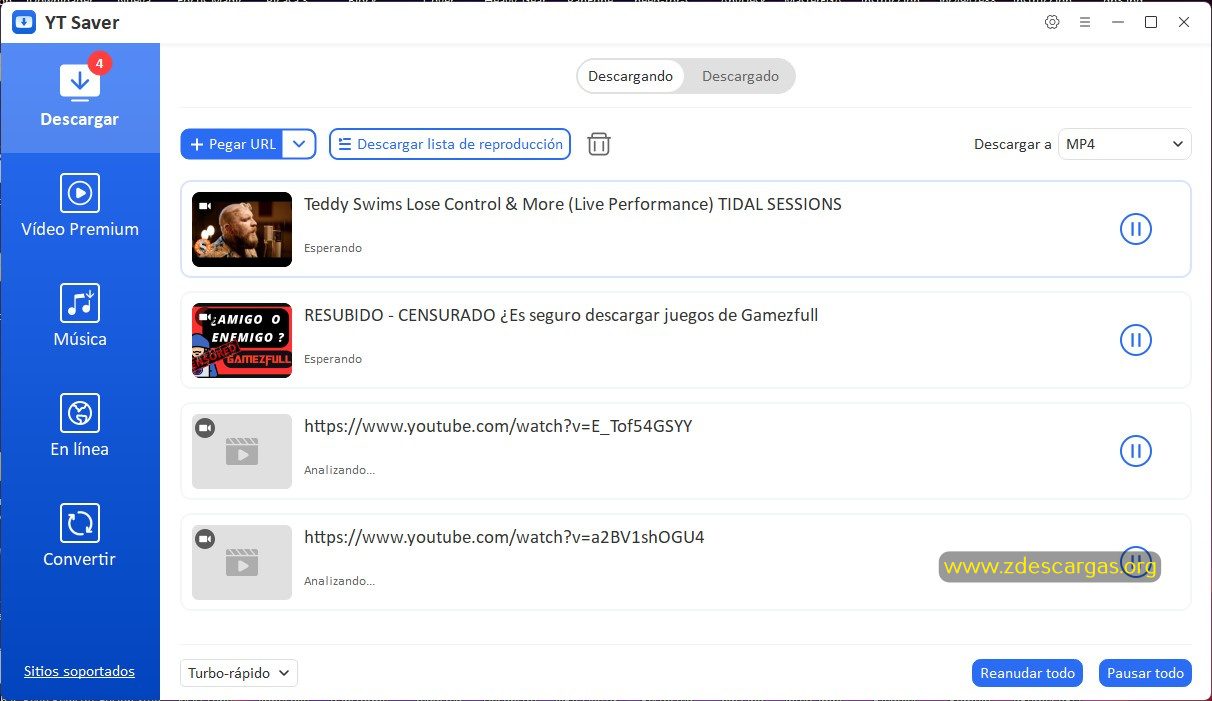Click Pausar todo button
Viewport: 1212px width, 701px height.
coord(1145,673)
